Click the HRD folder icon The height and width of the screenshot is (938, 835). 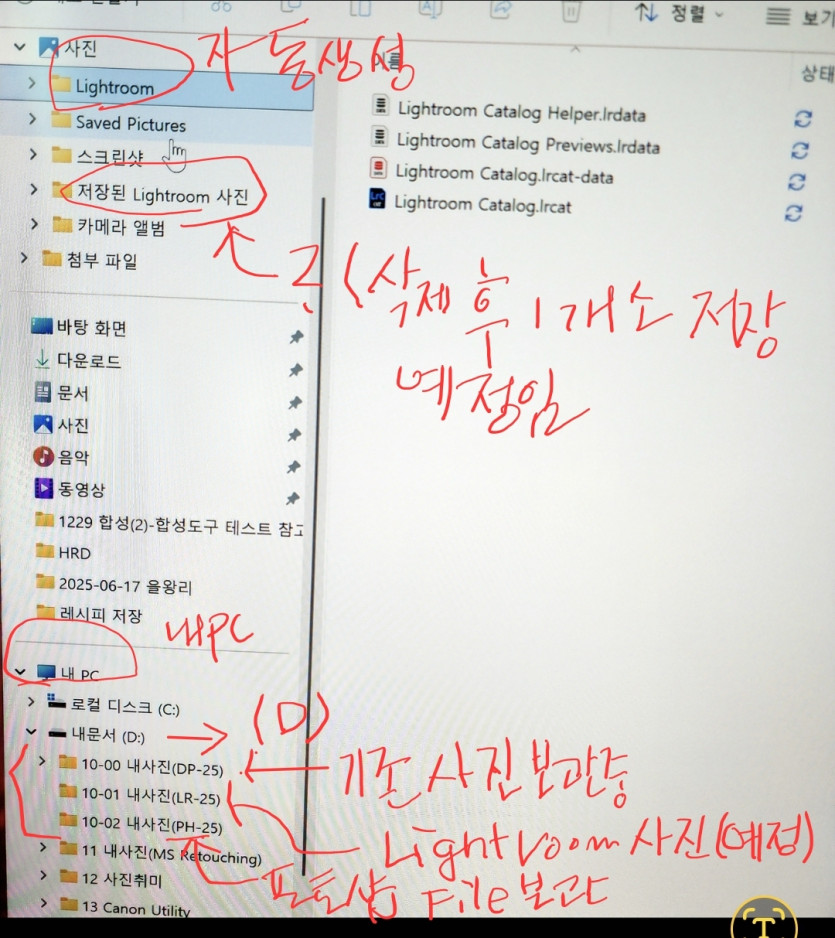tap(45, 550)
